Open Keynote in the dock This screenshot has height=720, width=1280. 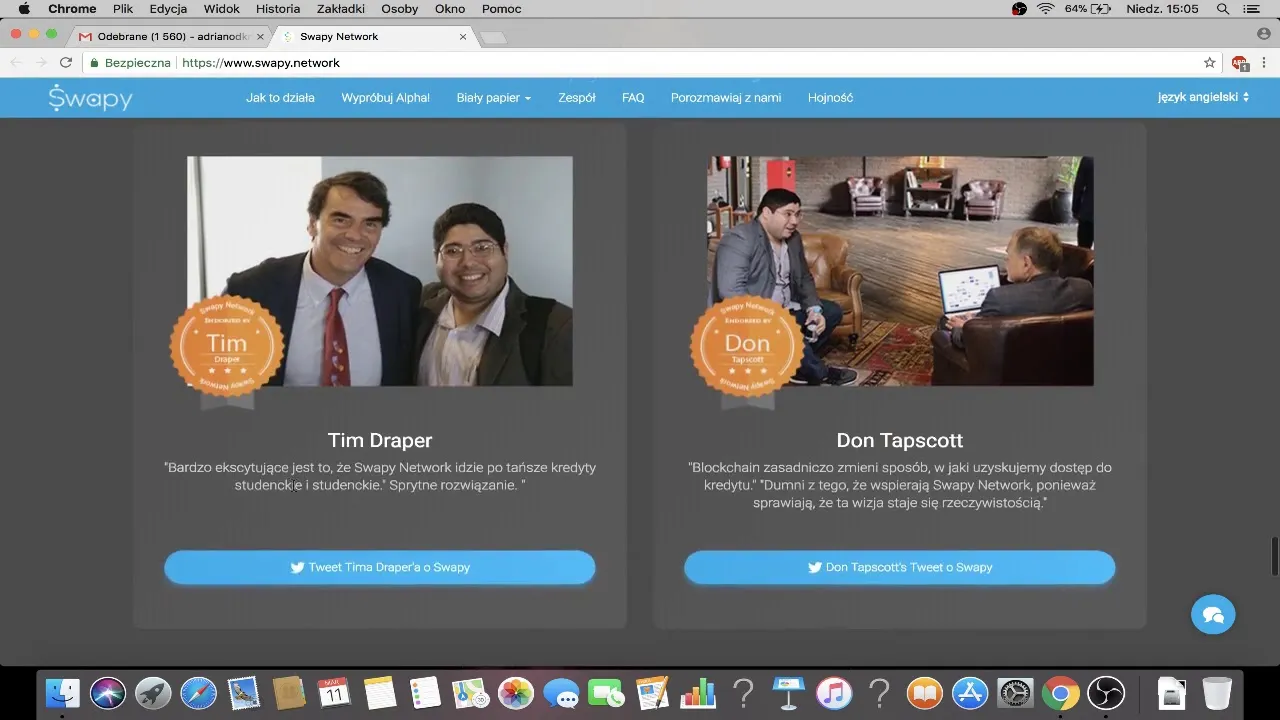[788, 692]
